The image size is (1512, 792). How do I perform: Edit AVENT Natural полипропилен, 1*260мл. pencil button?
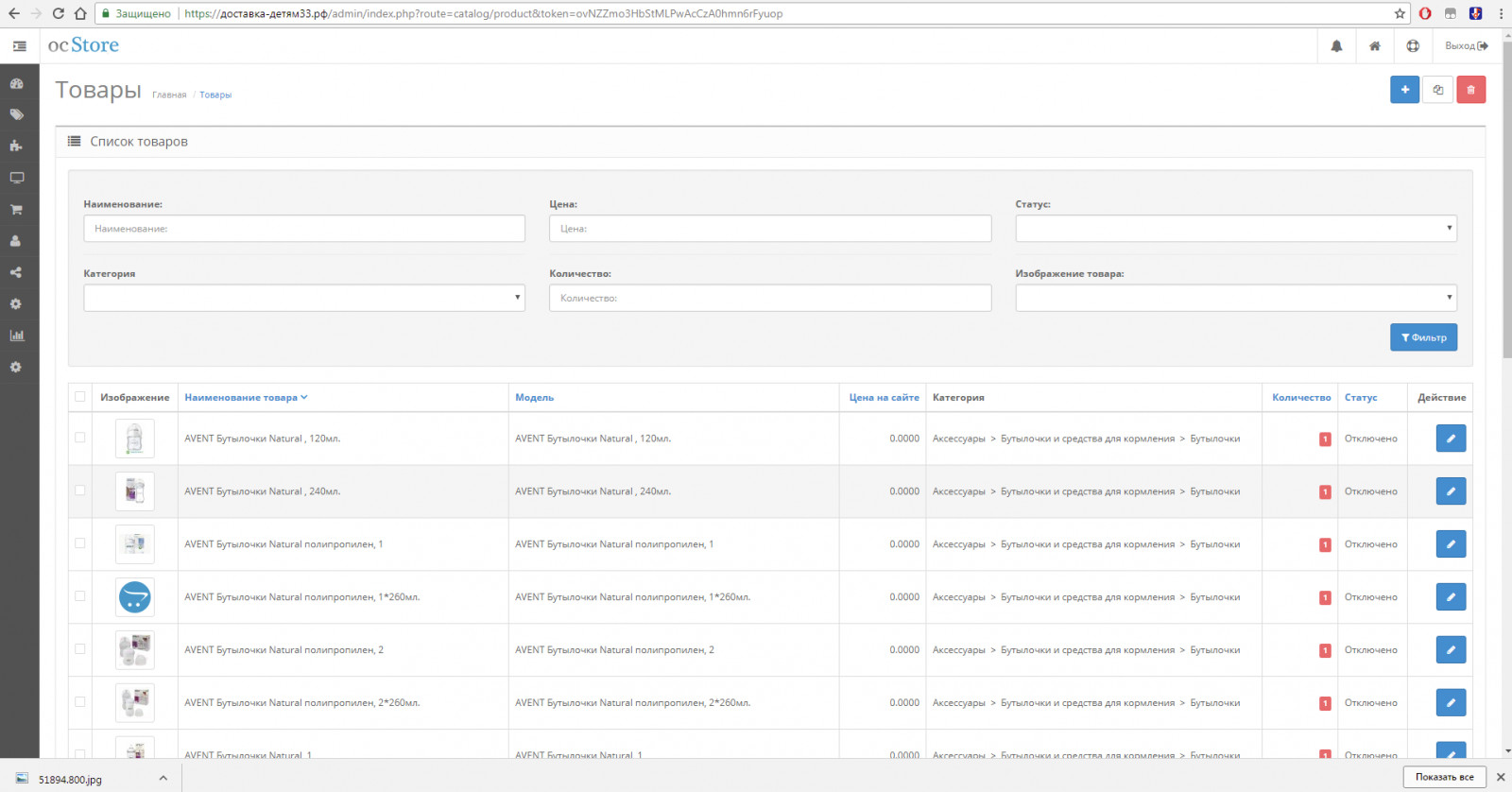pos(1452,597)
